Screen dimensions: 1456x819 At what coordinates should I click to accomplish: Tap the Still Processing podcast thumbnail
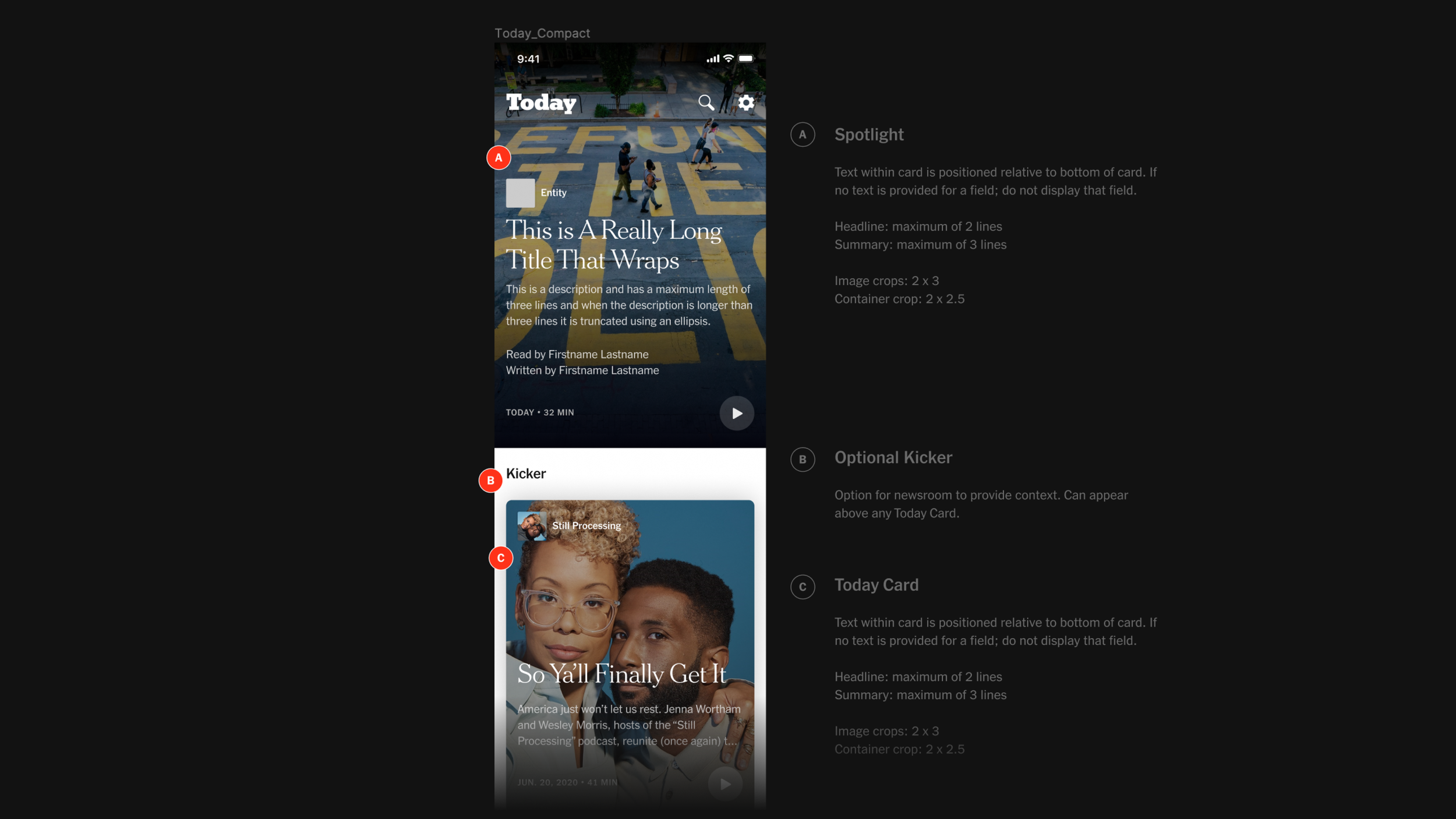531,526
